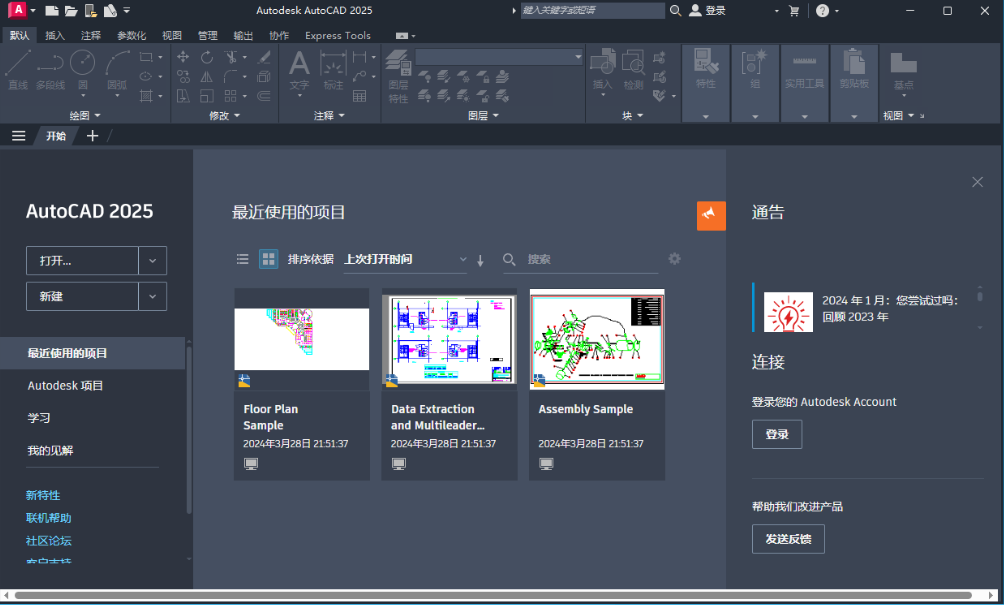Switch to the 视图 ribbon tab
This screenshot has width=1004, height=605.
(172, 35)
